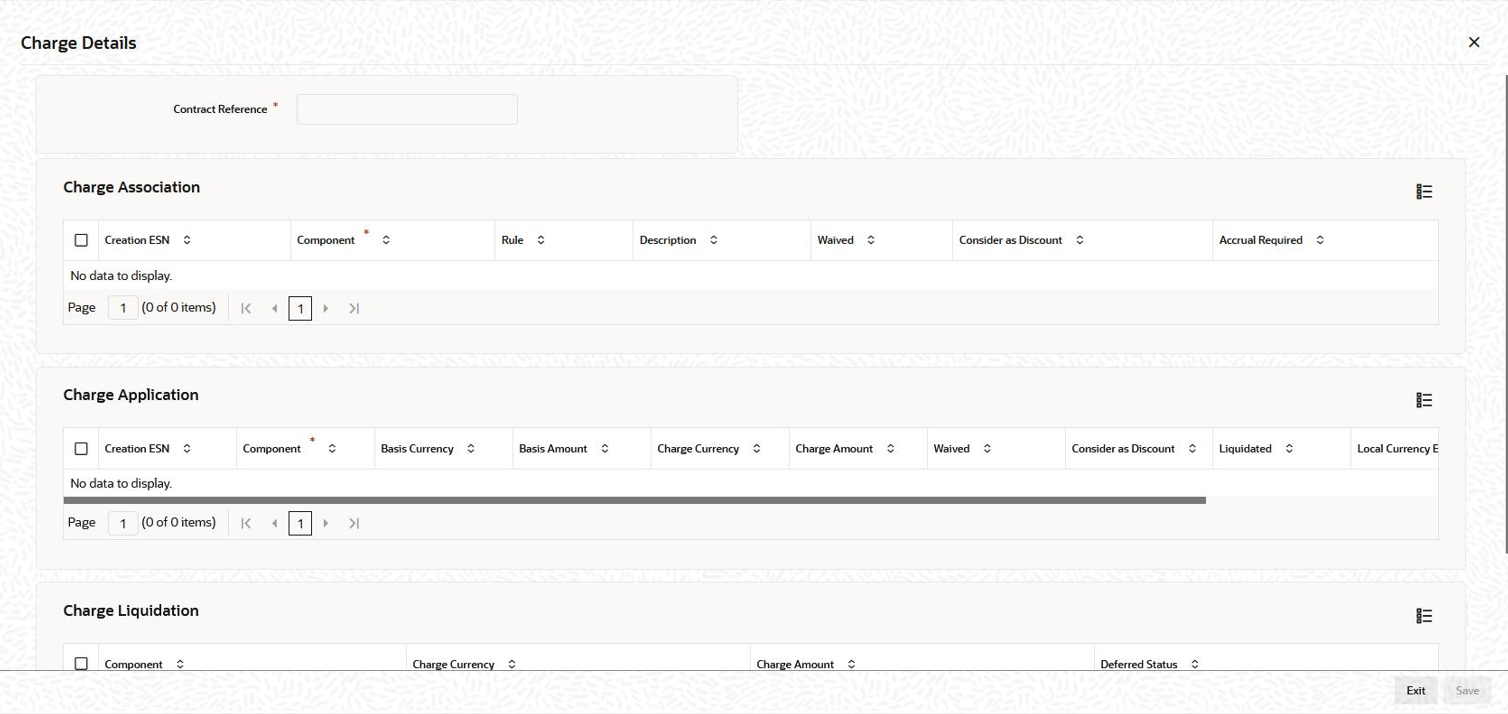Click the Charge Application section heading
The height and width of the screenshot is (714, 1508).
coord(131,395)
